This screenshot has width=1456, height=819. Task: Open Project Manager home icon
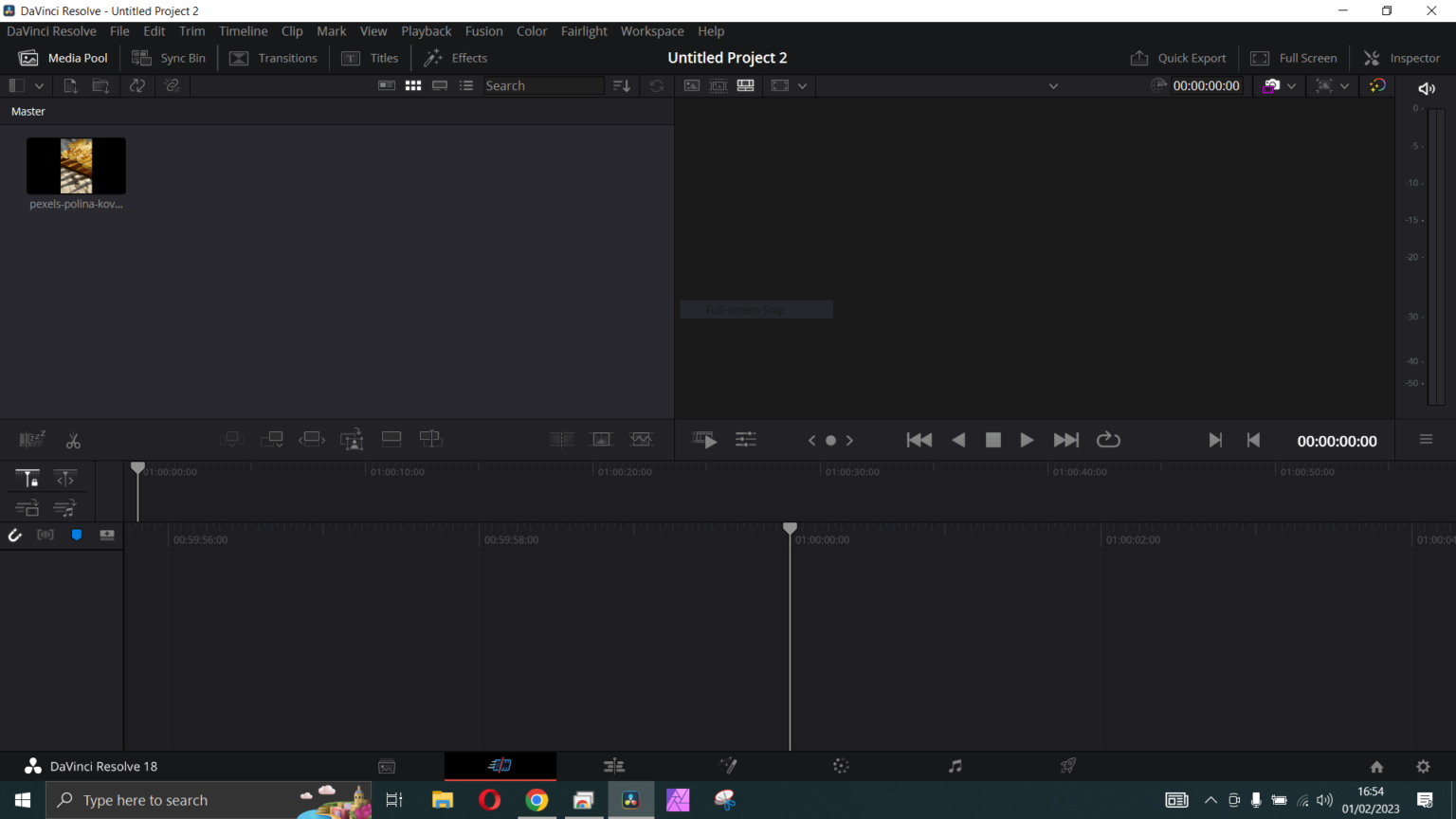1376,767
